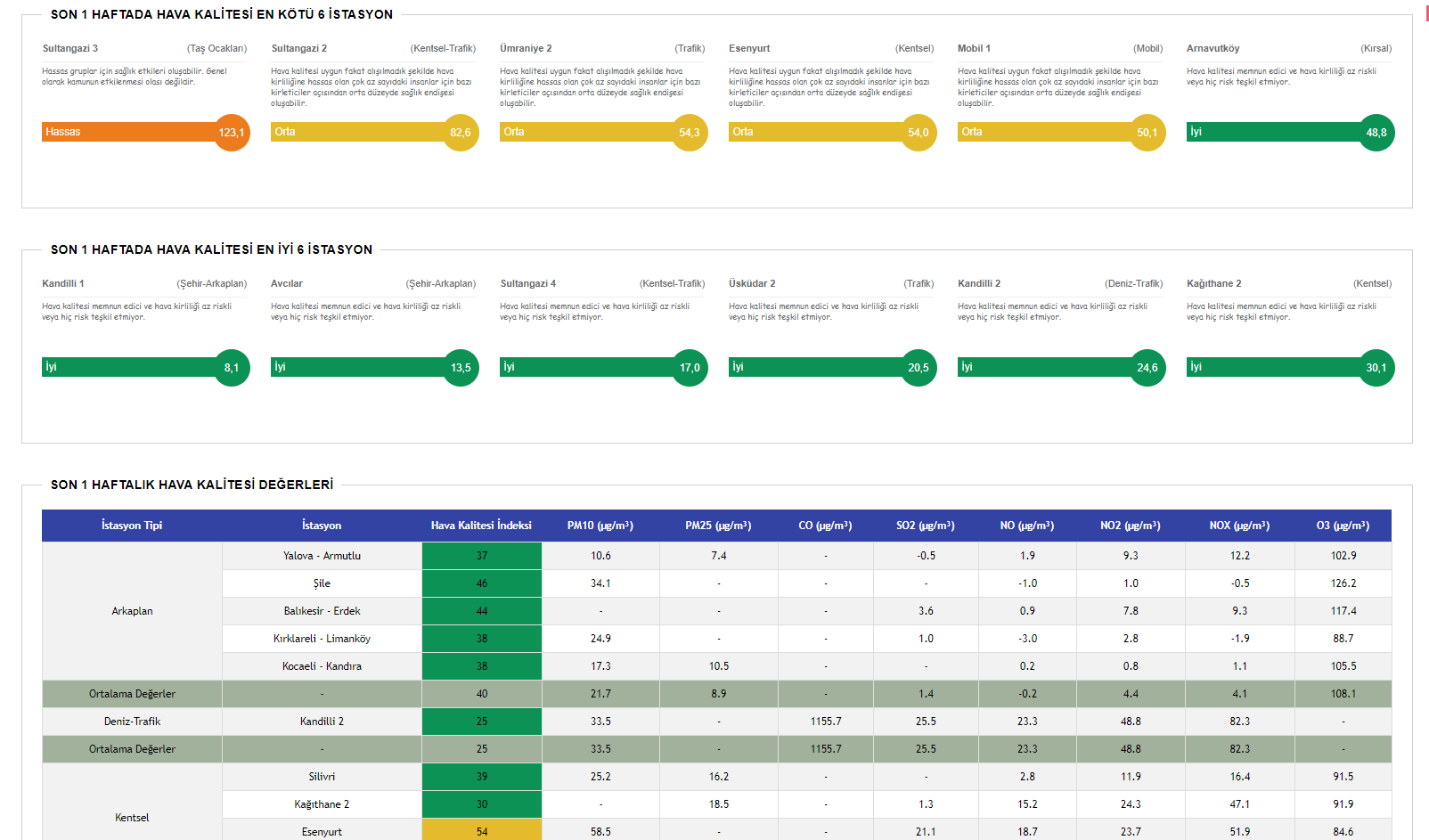
Task: Click the 20,5 badge for Üsküdar 2
Action: click(919, 368)
